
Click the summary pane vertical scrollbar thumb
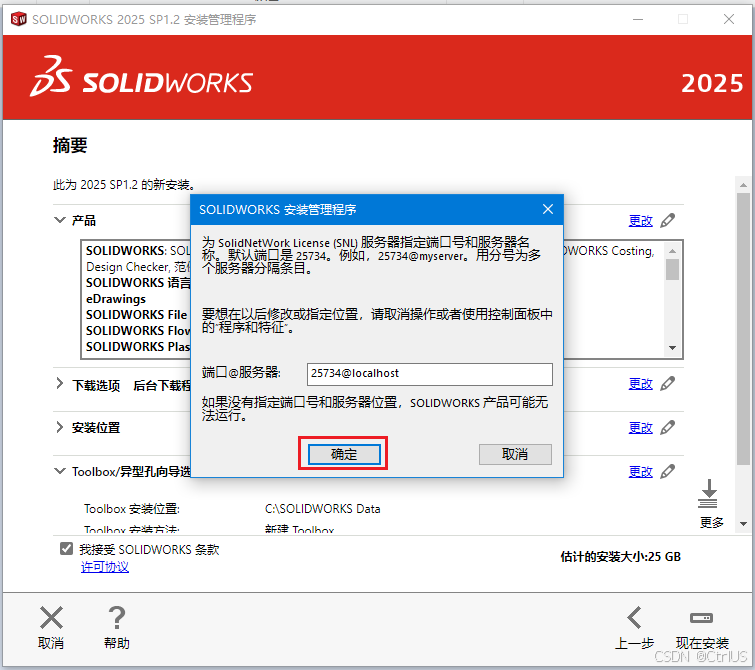coord(743,329)
